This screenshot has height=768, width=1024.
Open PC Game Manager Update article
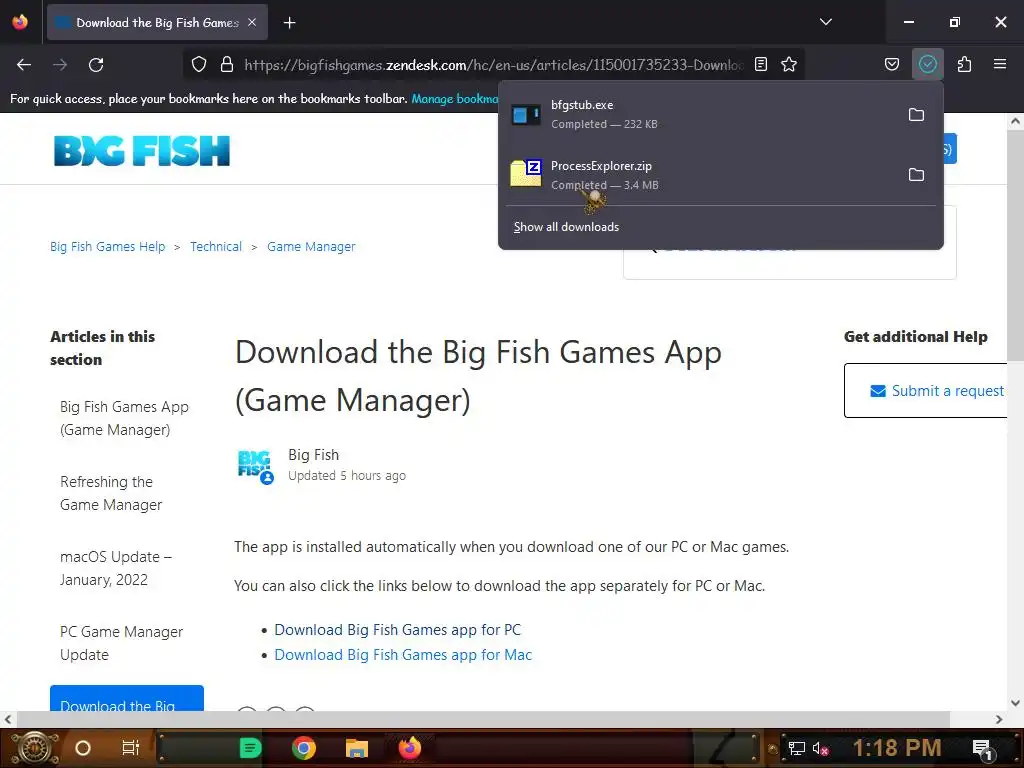click(121, 643)
